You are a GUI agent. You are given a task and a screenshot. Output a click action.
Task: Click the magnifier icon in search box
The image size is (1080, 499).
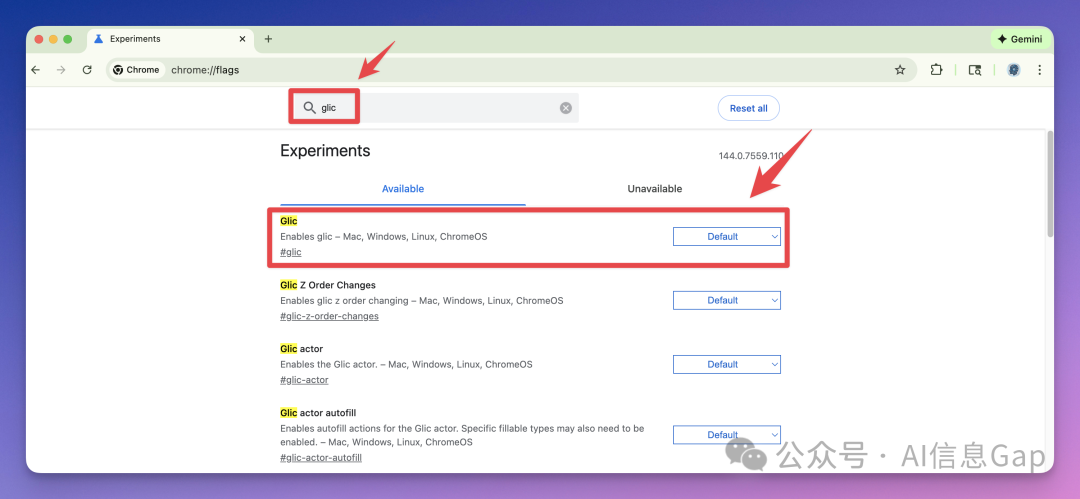click(309, 108)
